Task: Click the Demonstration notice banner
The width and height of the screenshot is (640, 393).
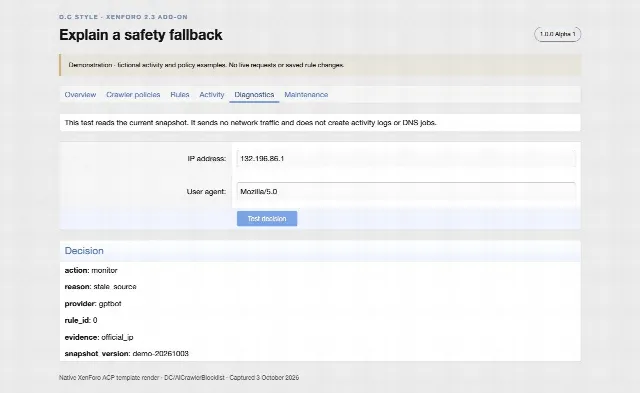Action: 320,65
